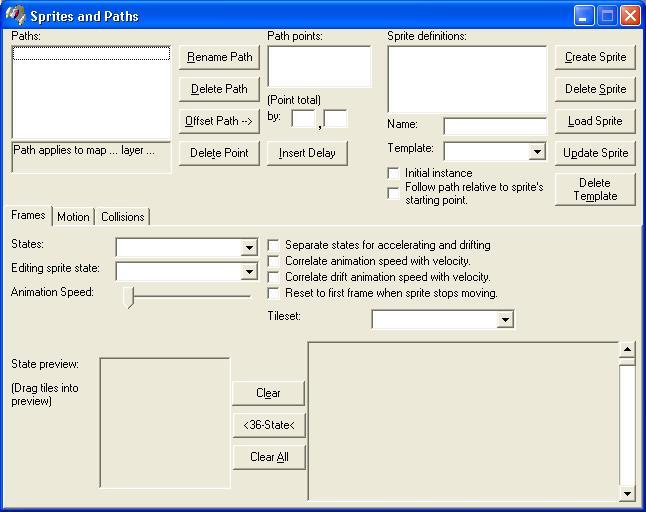
Task: Click the Delete Point button
Action: (219, 153)
